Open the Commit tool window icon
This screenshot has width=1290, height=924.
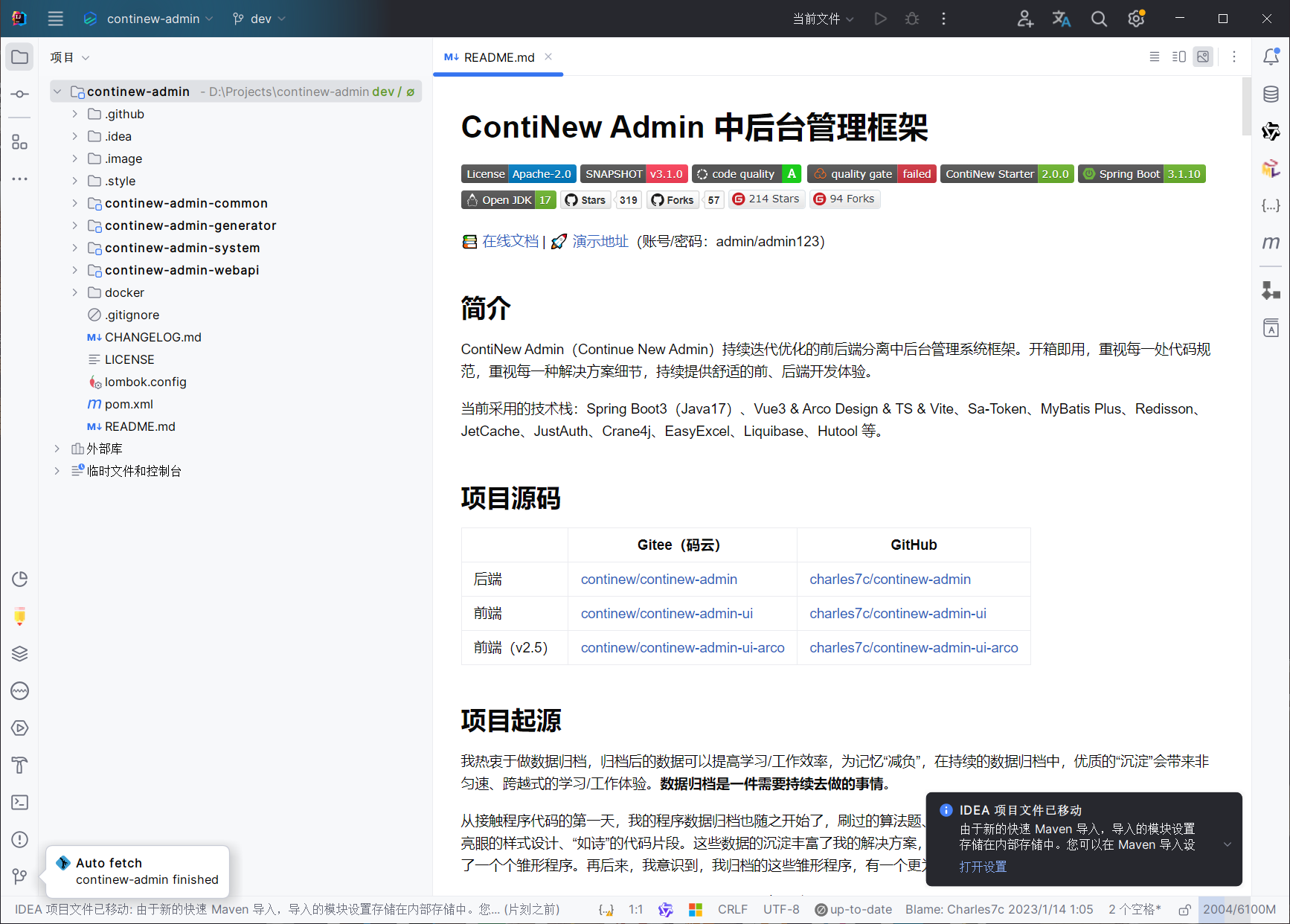(20, 94)
